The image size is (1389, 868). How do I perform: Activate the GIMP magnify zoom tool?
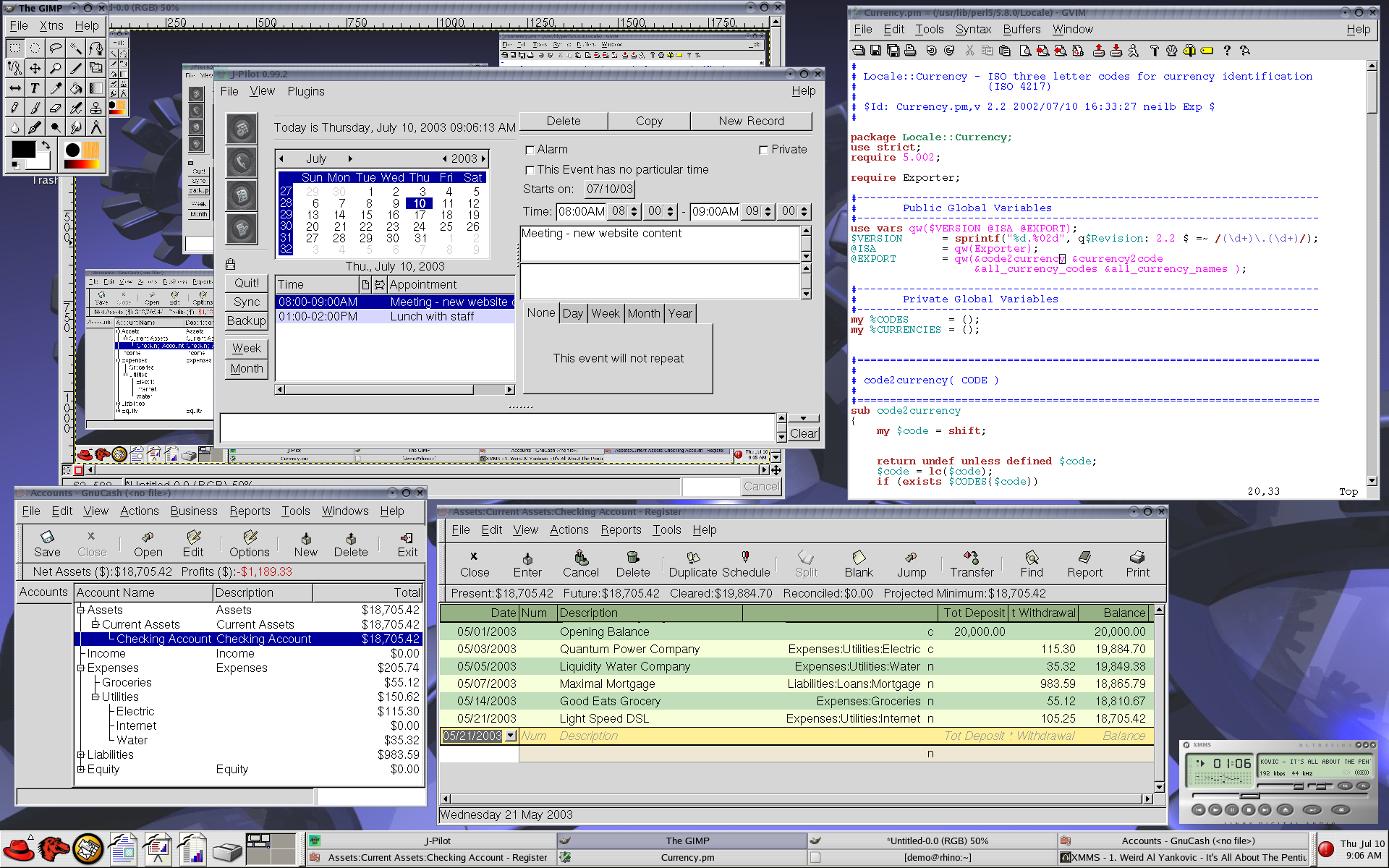point(55,68)
